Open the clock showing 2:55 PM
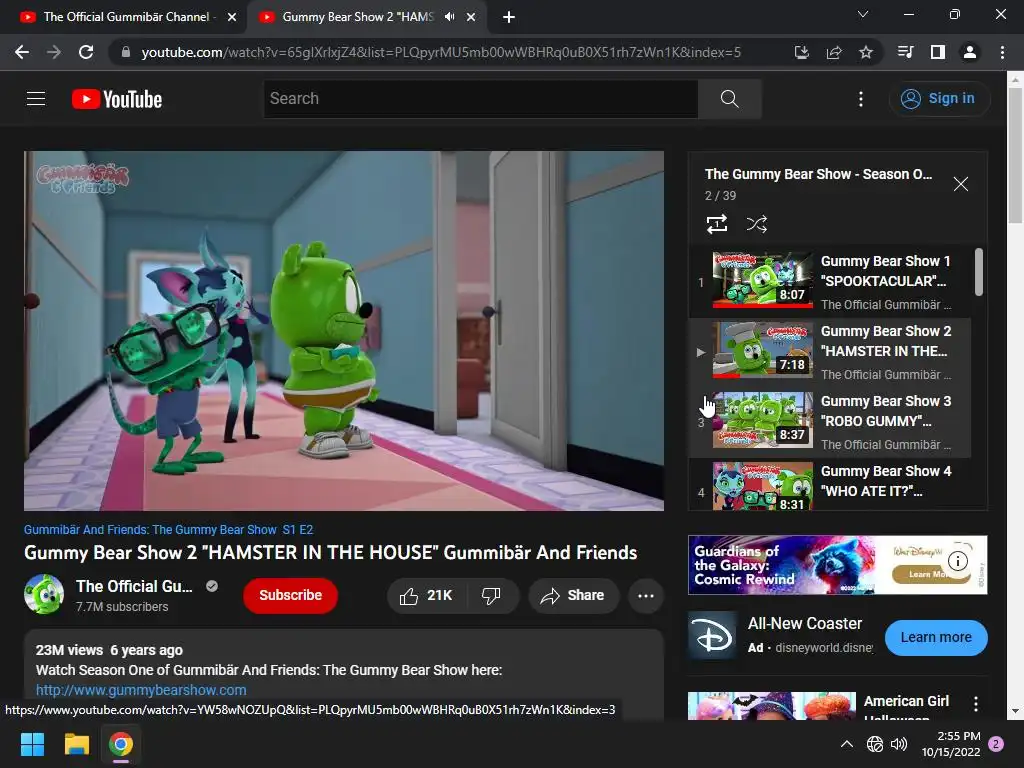 951,744
